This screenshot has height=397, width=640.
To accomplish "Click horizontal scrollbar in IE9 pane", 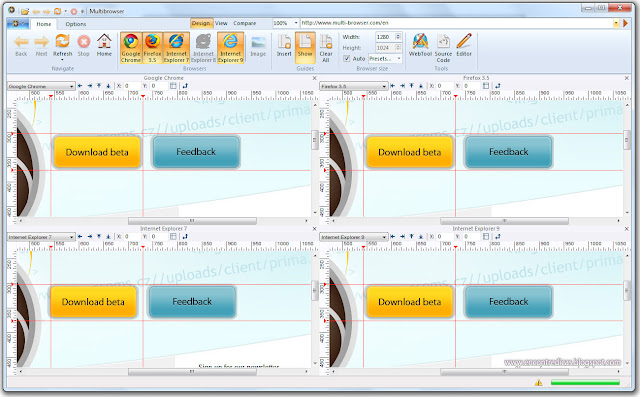I will 504,372.
